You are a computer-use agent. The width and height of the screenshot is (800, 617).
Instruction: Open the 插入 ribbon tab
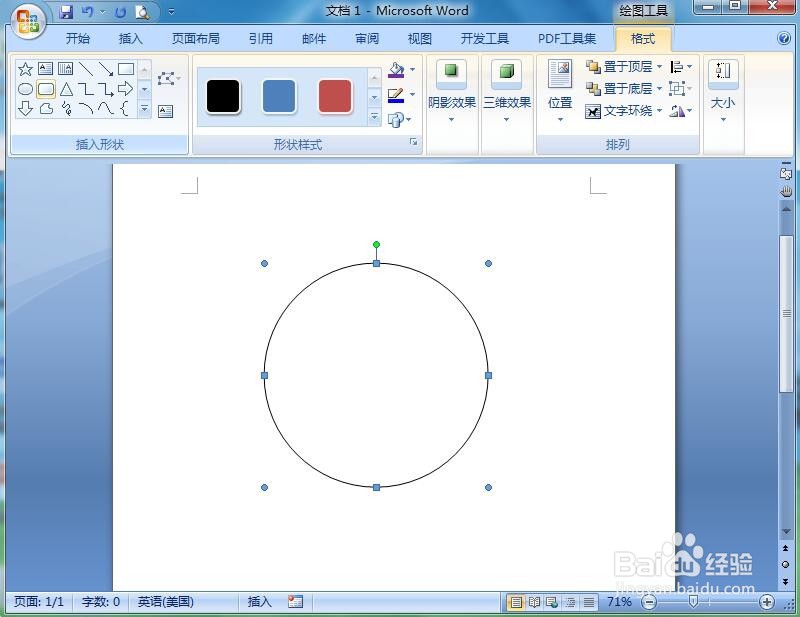(131, 38)
